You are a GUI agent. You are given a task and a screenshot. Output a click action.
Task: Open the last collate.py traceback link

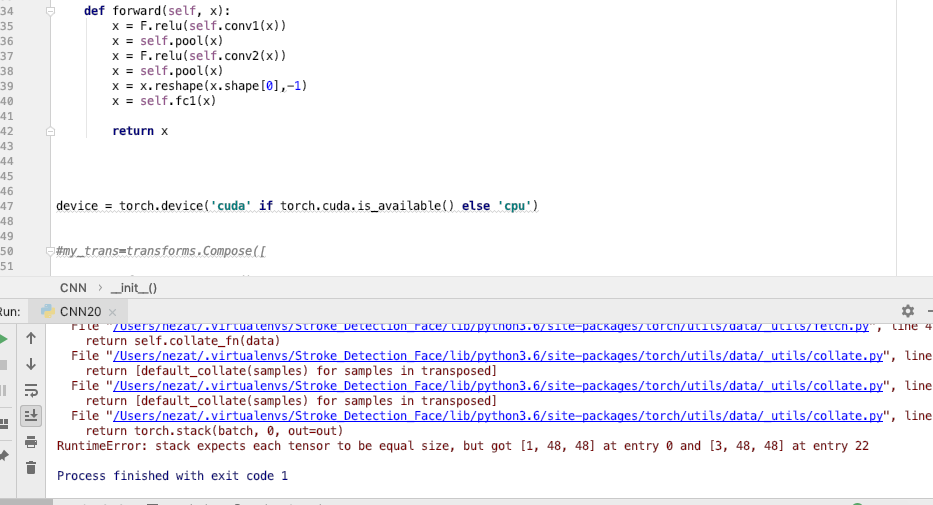[498, 416]
